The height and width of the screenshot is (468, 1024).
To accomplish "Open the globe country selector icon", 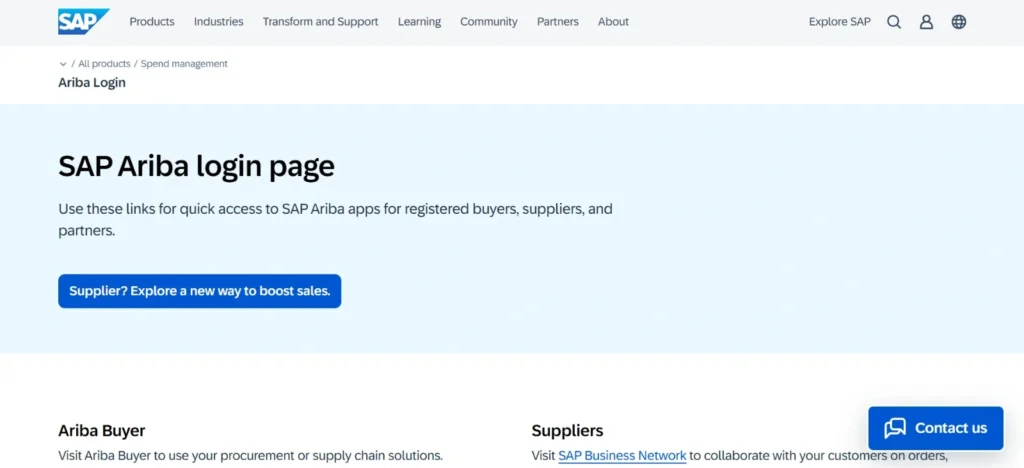I will 959,22.
